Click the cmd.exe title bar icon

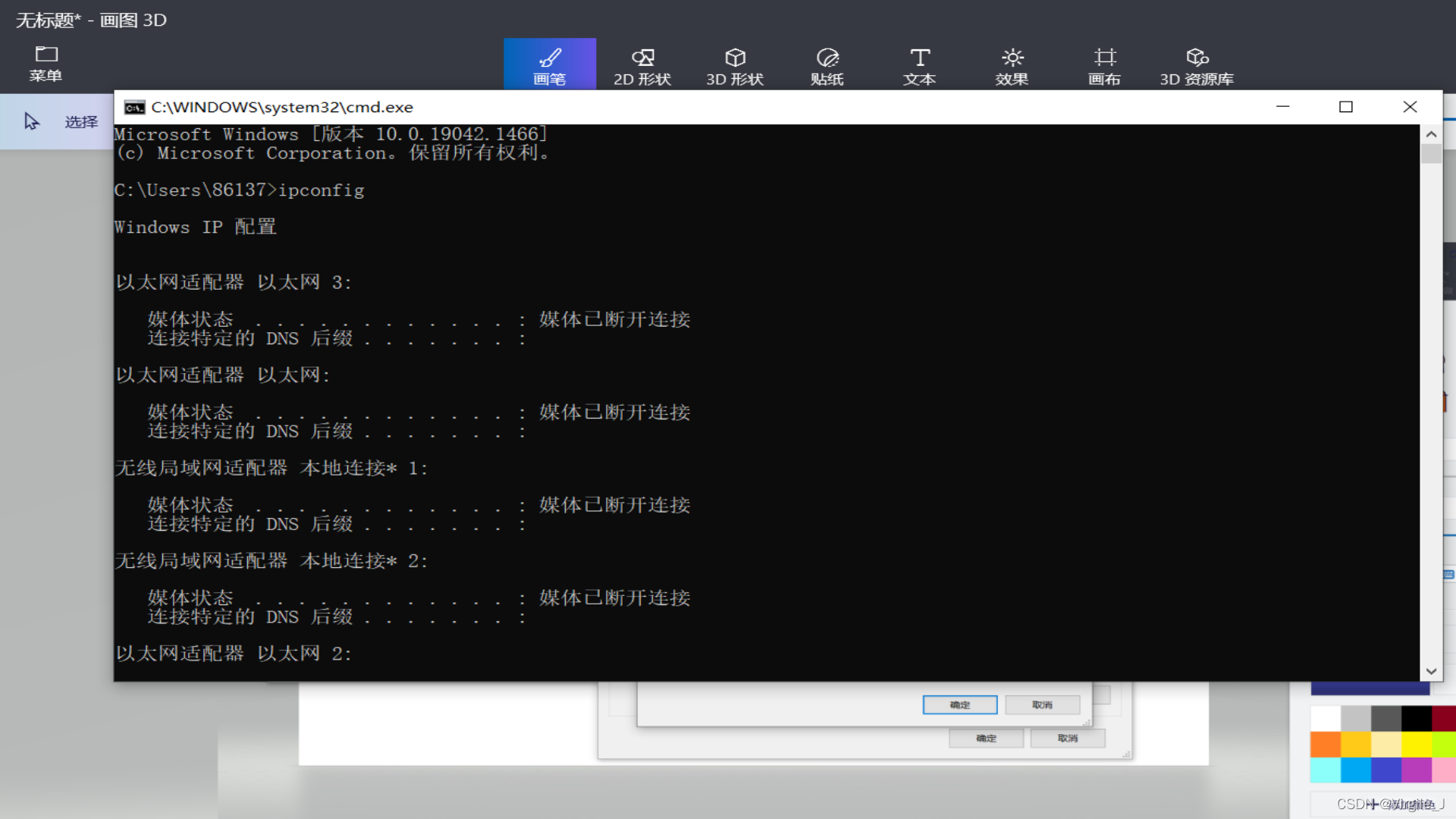[134, 108]
